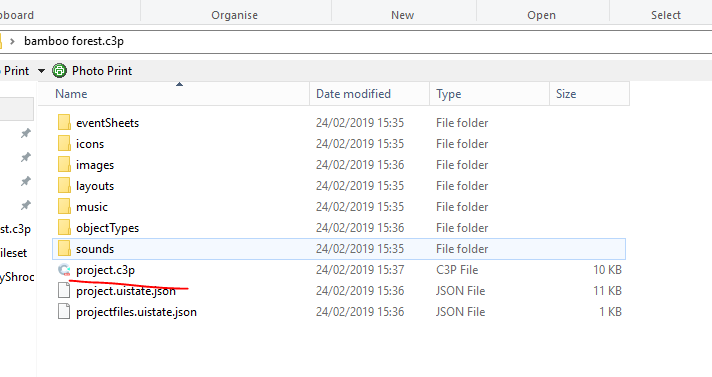Select the highlighted sounds folder row
The image size is (712, 377).
point(339,249)
